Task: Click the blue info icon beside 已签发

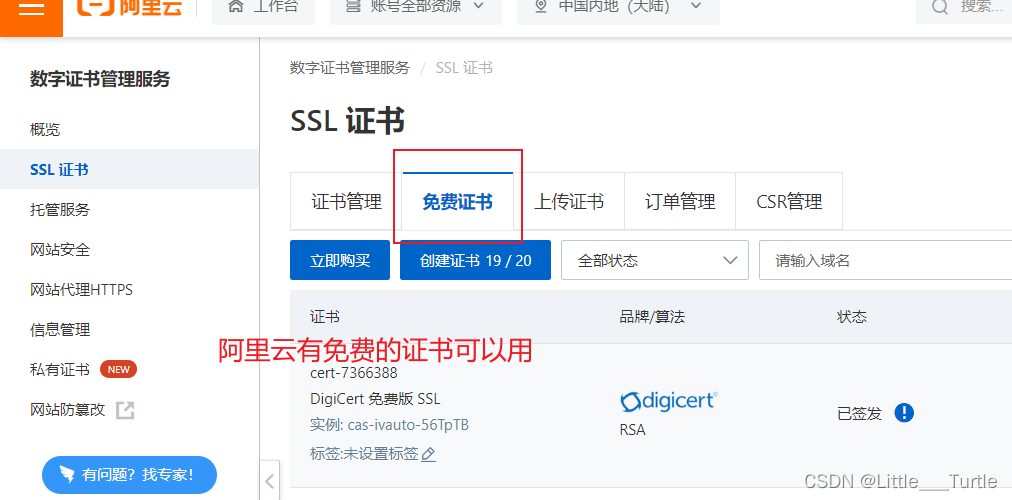Action: (x=904, y=413)
